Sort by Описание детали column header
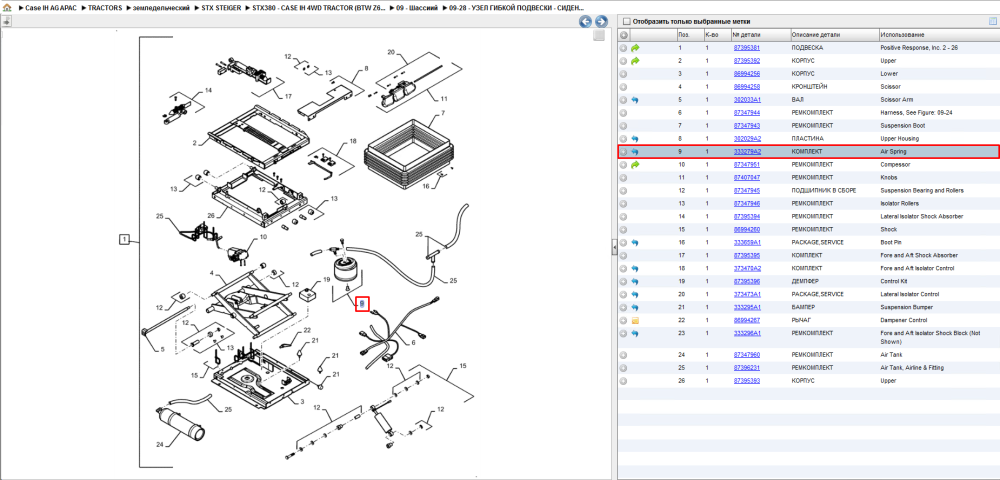Screen dimensions: 1000x480 click(833, 34)
